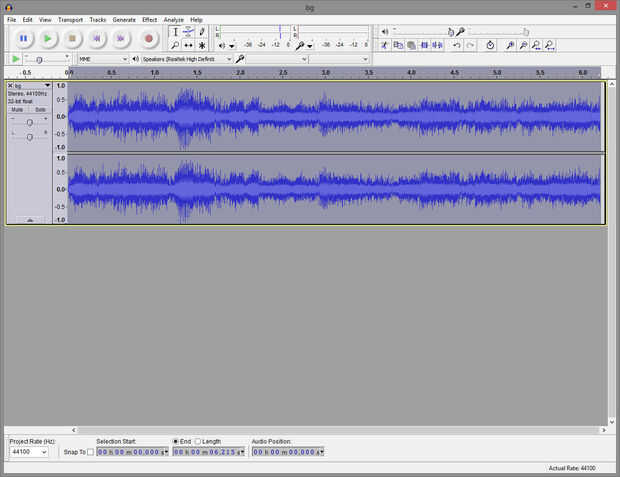Pick the Draw (pencil) tool
Screen dimensions: 620x477
point(202,32)
